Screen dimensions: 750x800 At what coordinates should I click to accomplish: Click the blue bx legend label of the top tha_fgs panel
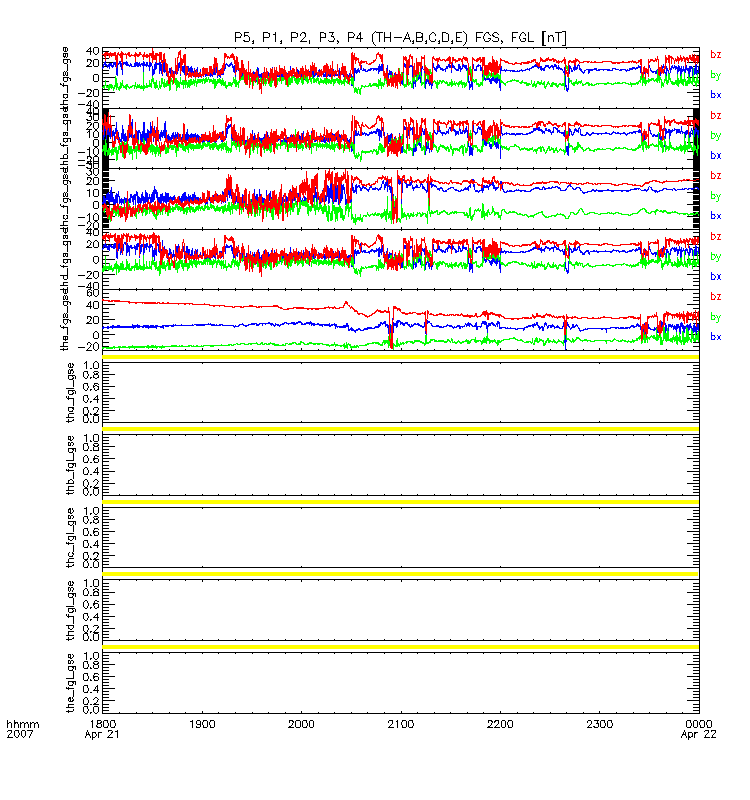716,94
